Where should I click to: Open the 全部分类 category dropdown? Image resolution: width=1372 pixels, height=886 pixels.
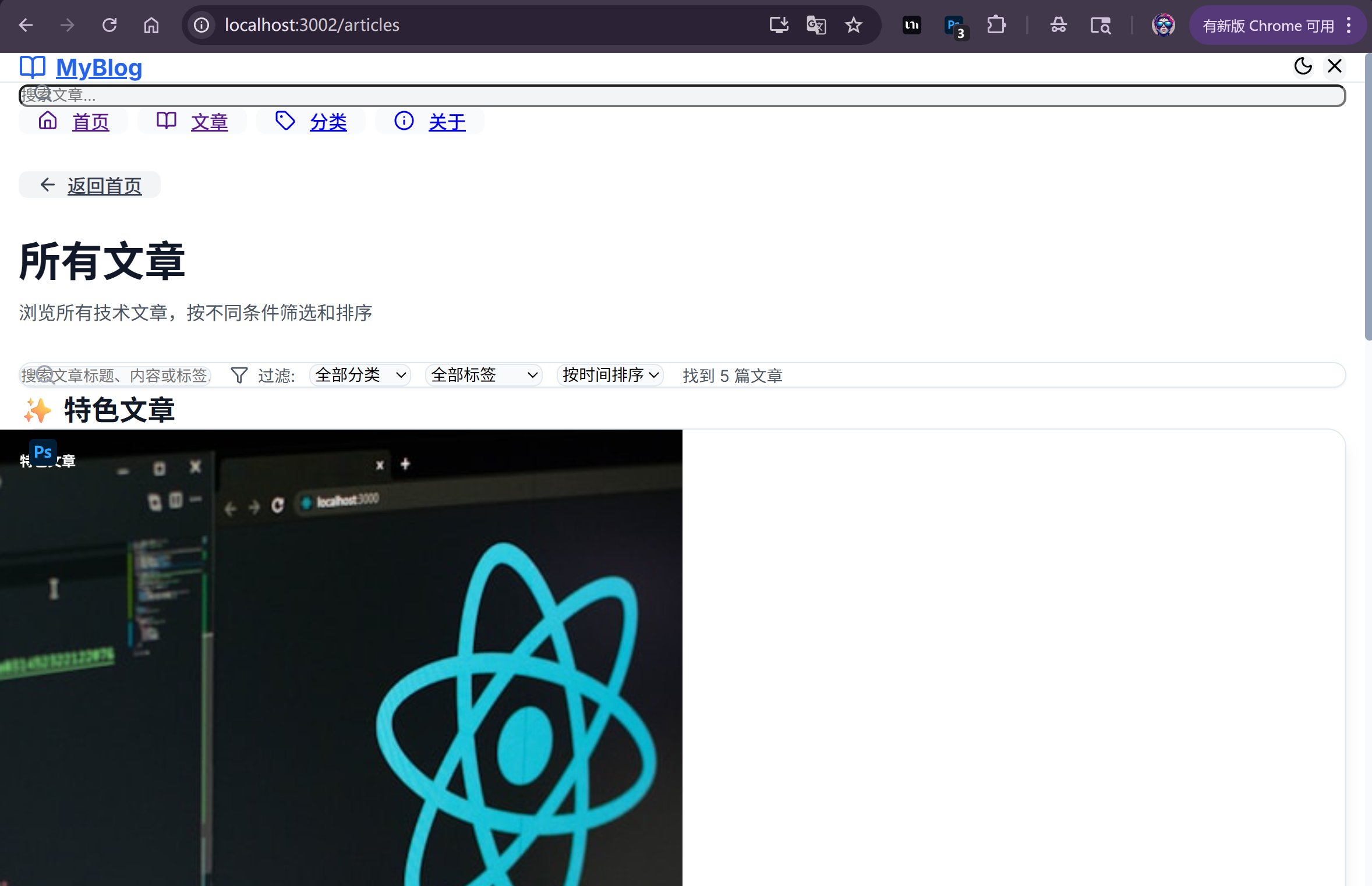(360, 375)
